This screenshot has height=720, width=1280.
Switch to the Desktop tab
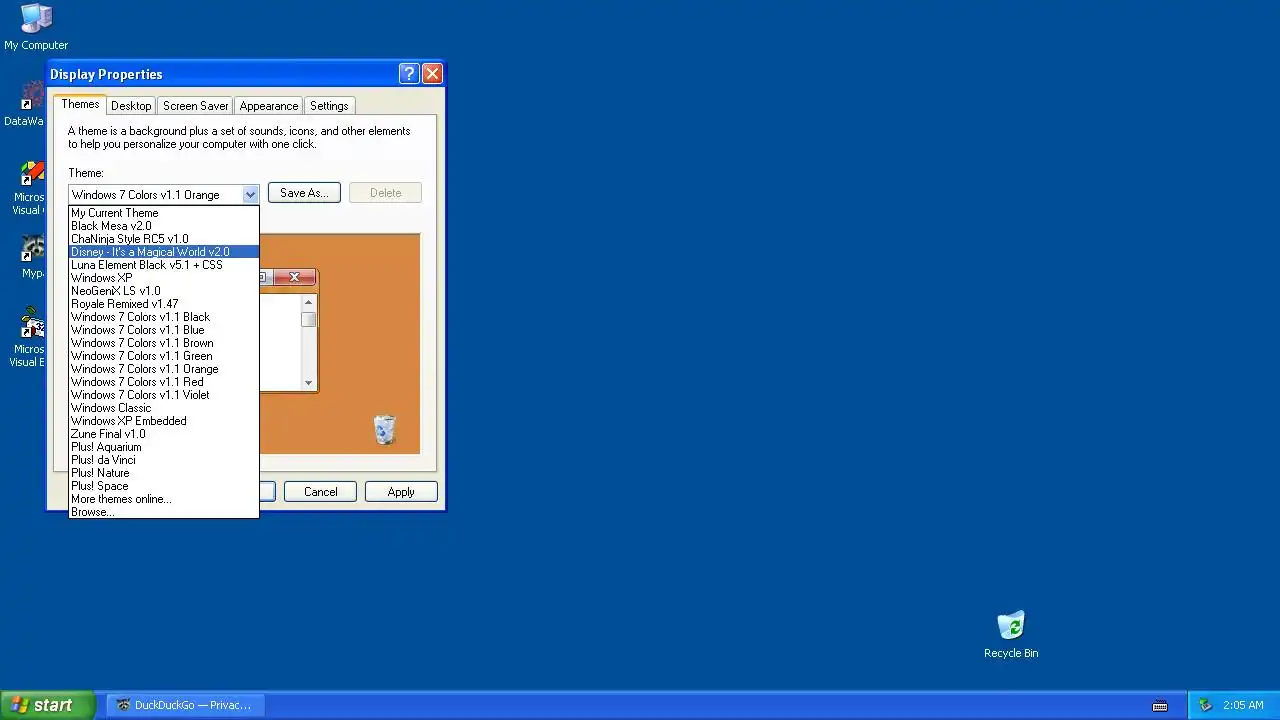tap(131, 106)
